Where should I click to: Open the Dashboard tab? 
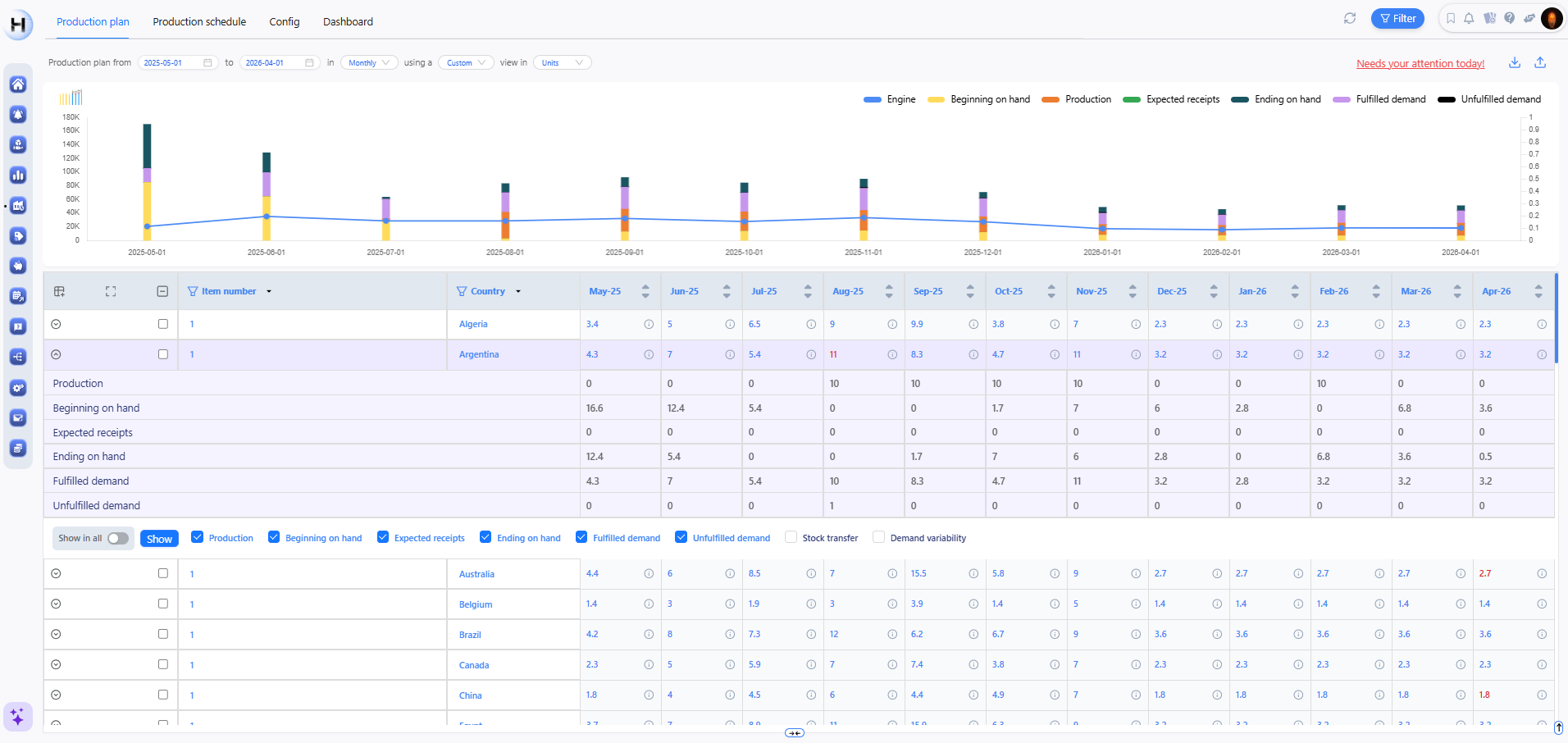point(348,21)
